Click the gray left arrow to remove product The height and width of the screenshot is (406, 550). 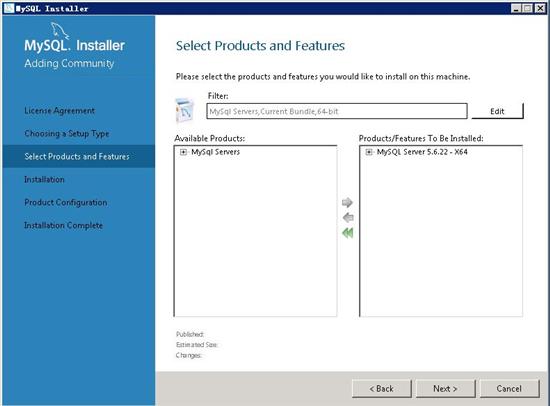click(348, 218)
